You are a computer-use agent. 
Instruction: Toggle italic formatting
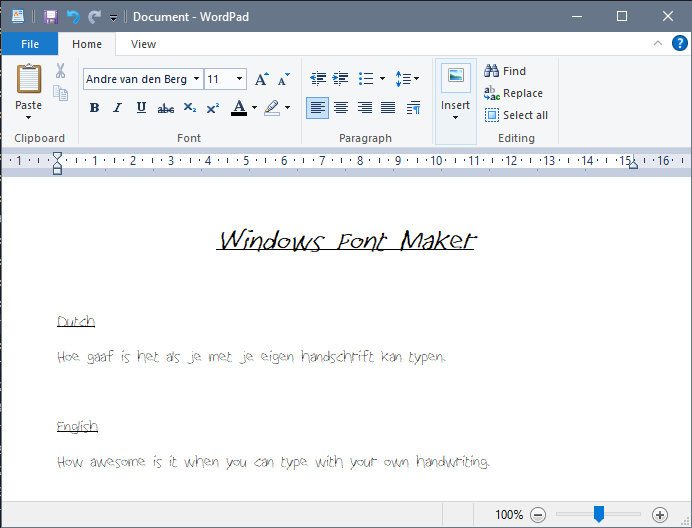117,108
